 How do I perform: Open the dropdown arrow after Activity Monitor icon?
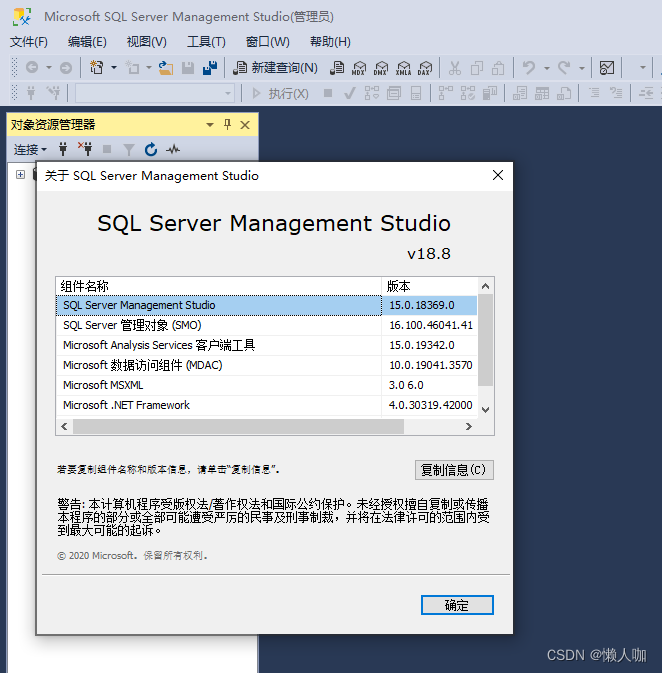pos(642,68)
